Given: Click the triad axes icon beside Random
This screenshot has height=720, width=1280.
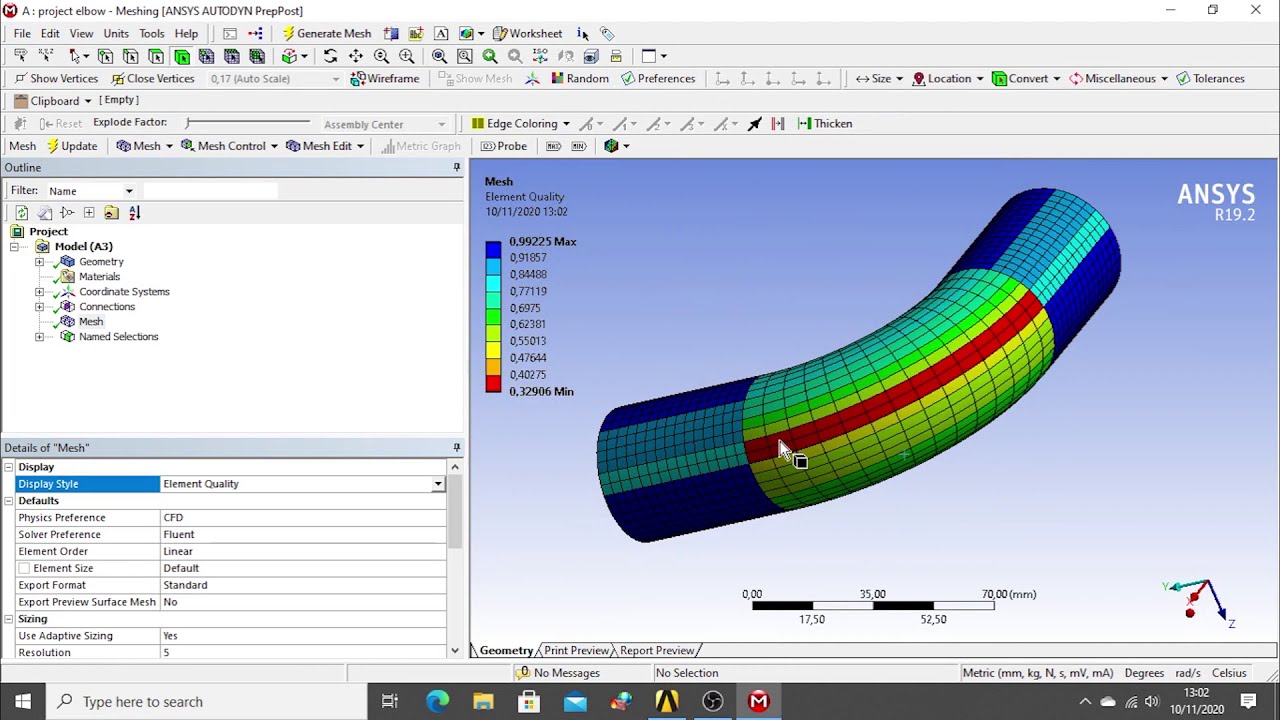Looking at the screenshot, I should [531, 78].
